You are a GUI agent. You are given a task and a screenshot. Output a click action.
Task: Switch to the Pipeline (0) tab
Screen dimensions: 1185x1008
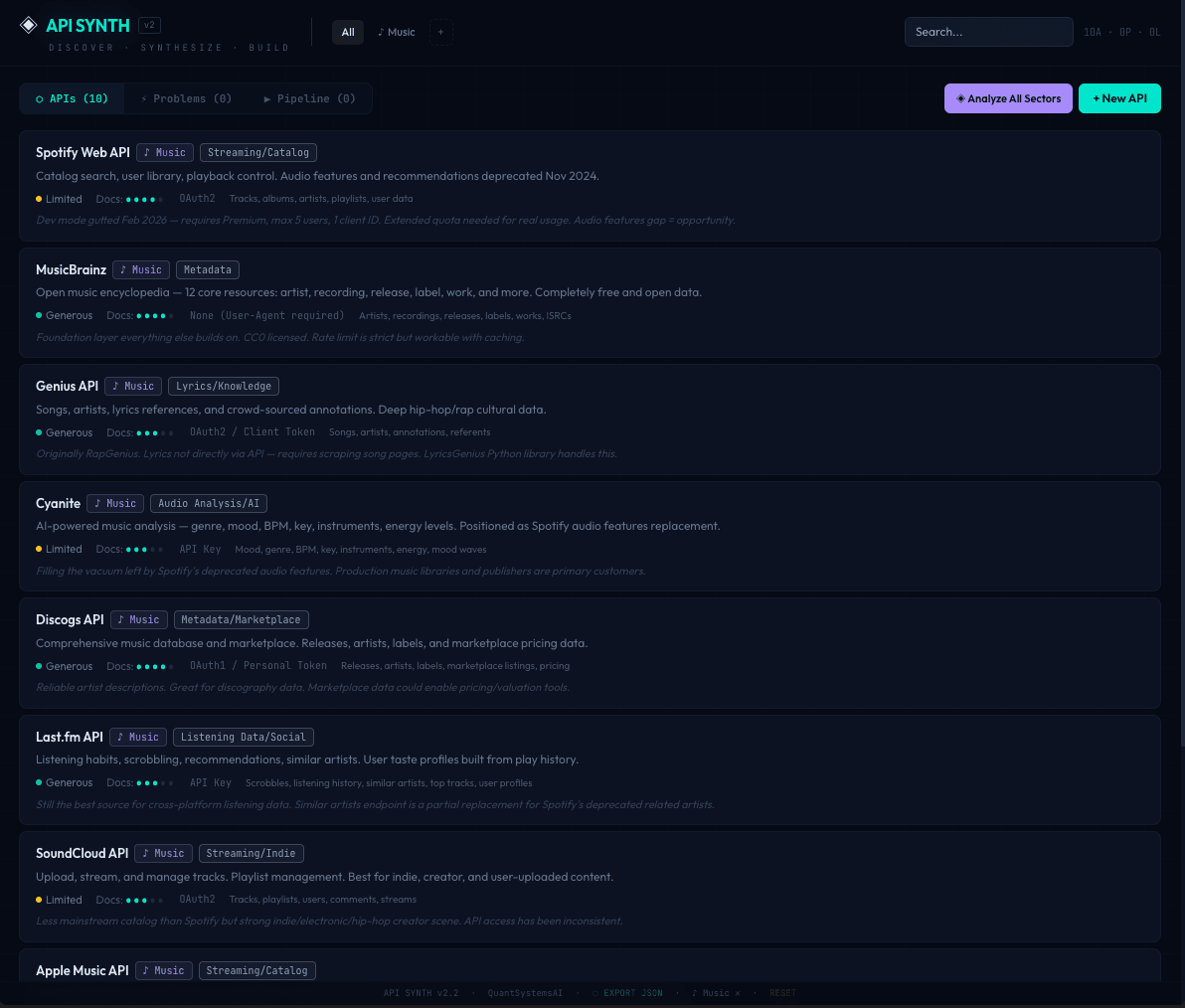coord(309,98)
